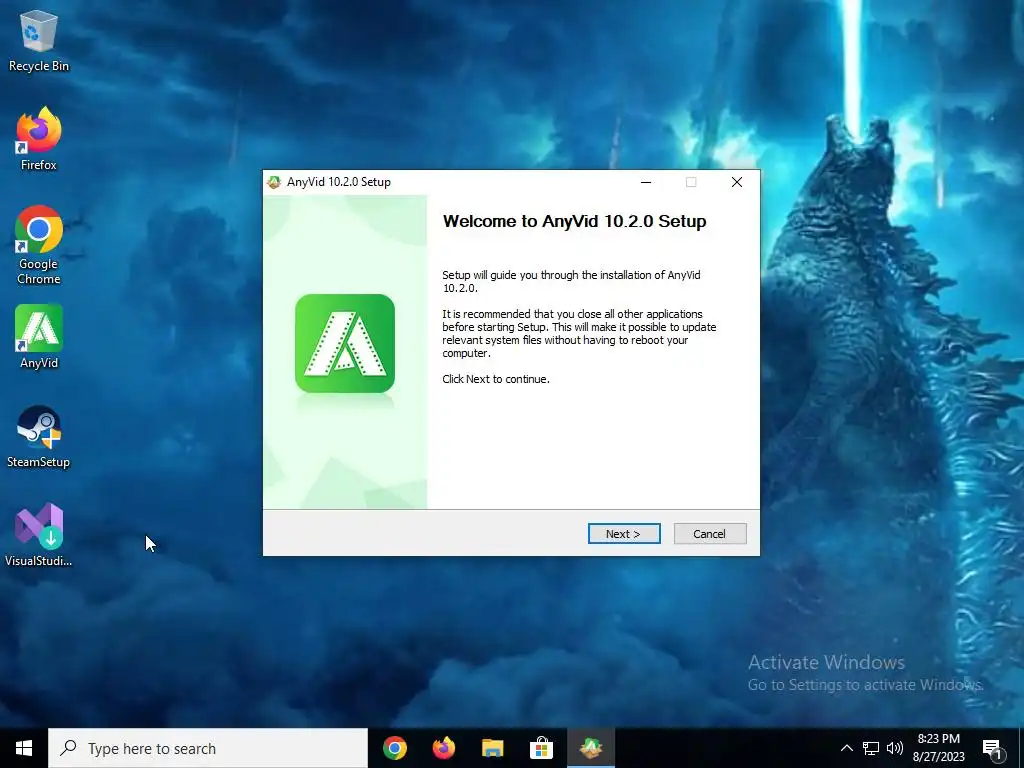Screen dimensions: 1024x768
Task: Select Firefox desktop shortcut
Action: (x=39, y=139)
